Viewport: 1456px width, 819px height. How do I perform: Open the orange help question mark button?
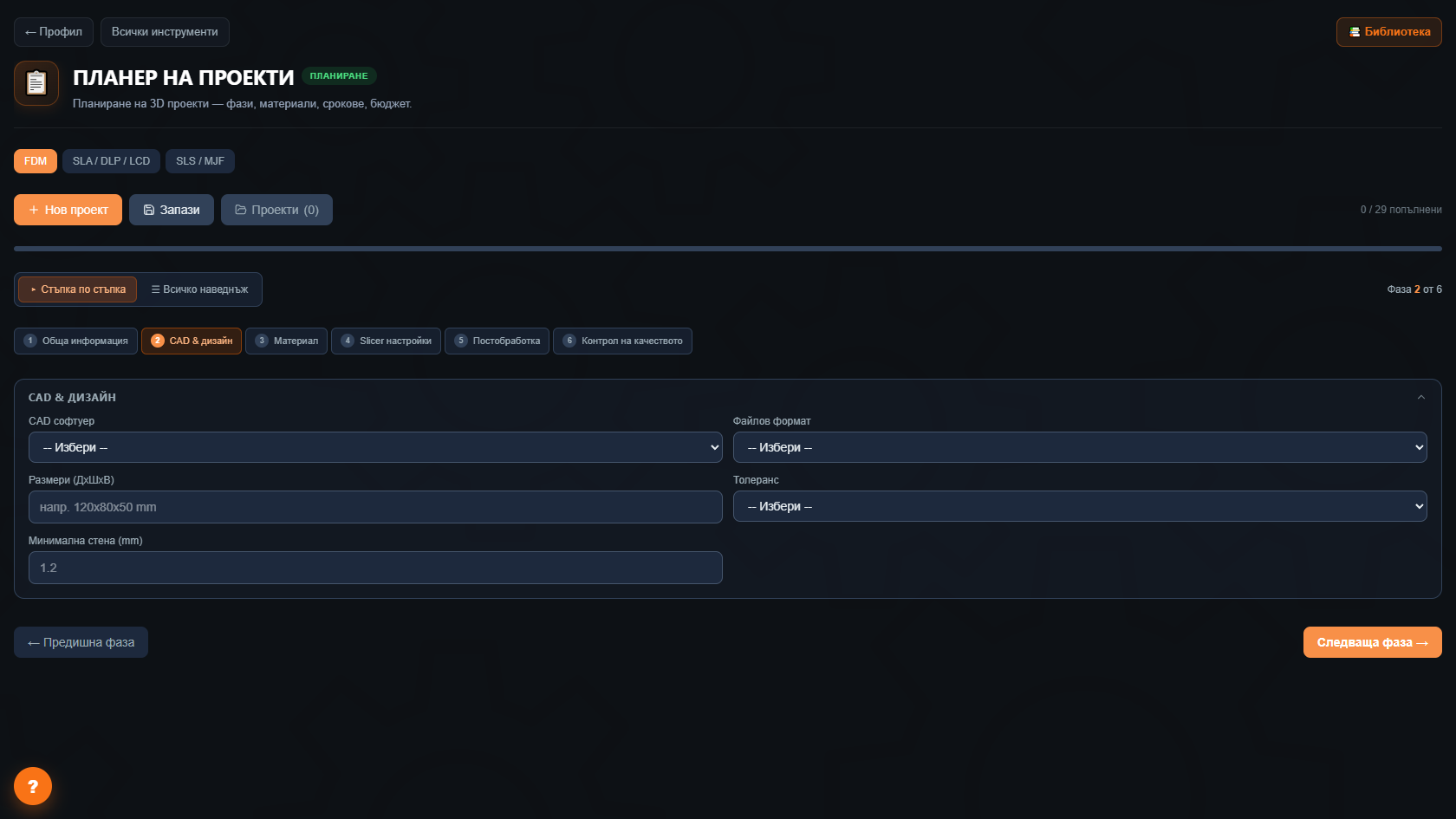(x=33, y=786)
